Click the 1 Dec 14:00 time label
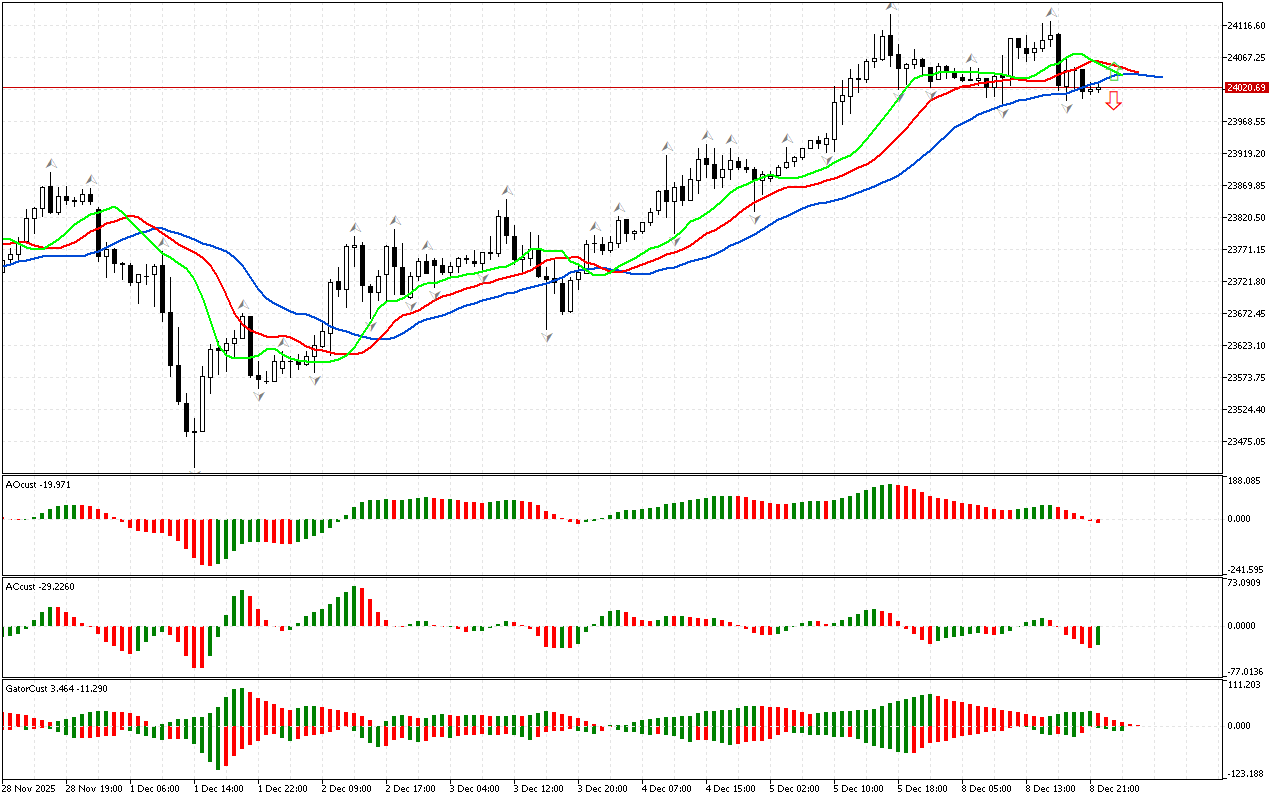This screenshot has width=1280, height=800. pyautogui.click(x=218, y=789)
